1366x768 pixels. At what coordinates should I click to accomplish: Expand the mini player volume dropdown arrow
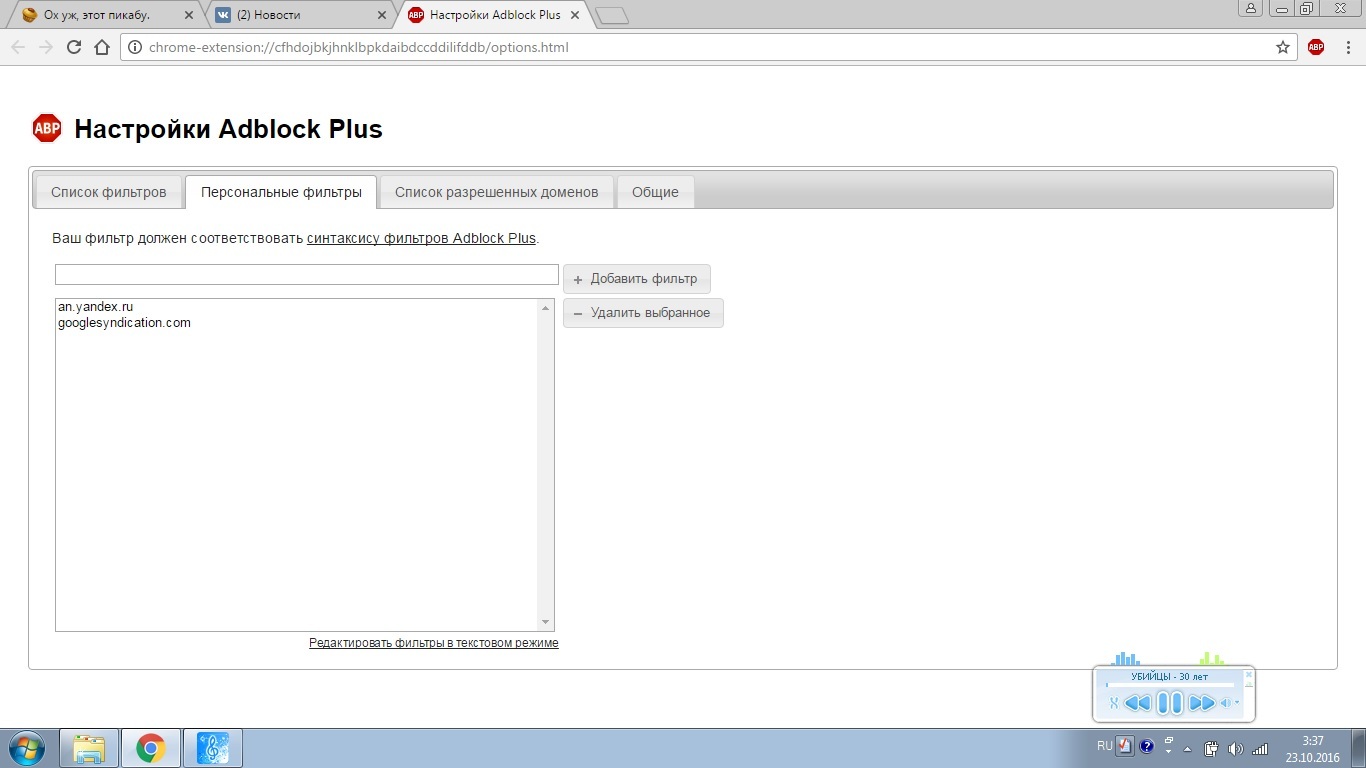[1237, 702]
